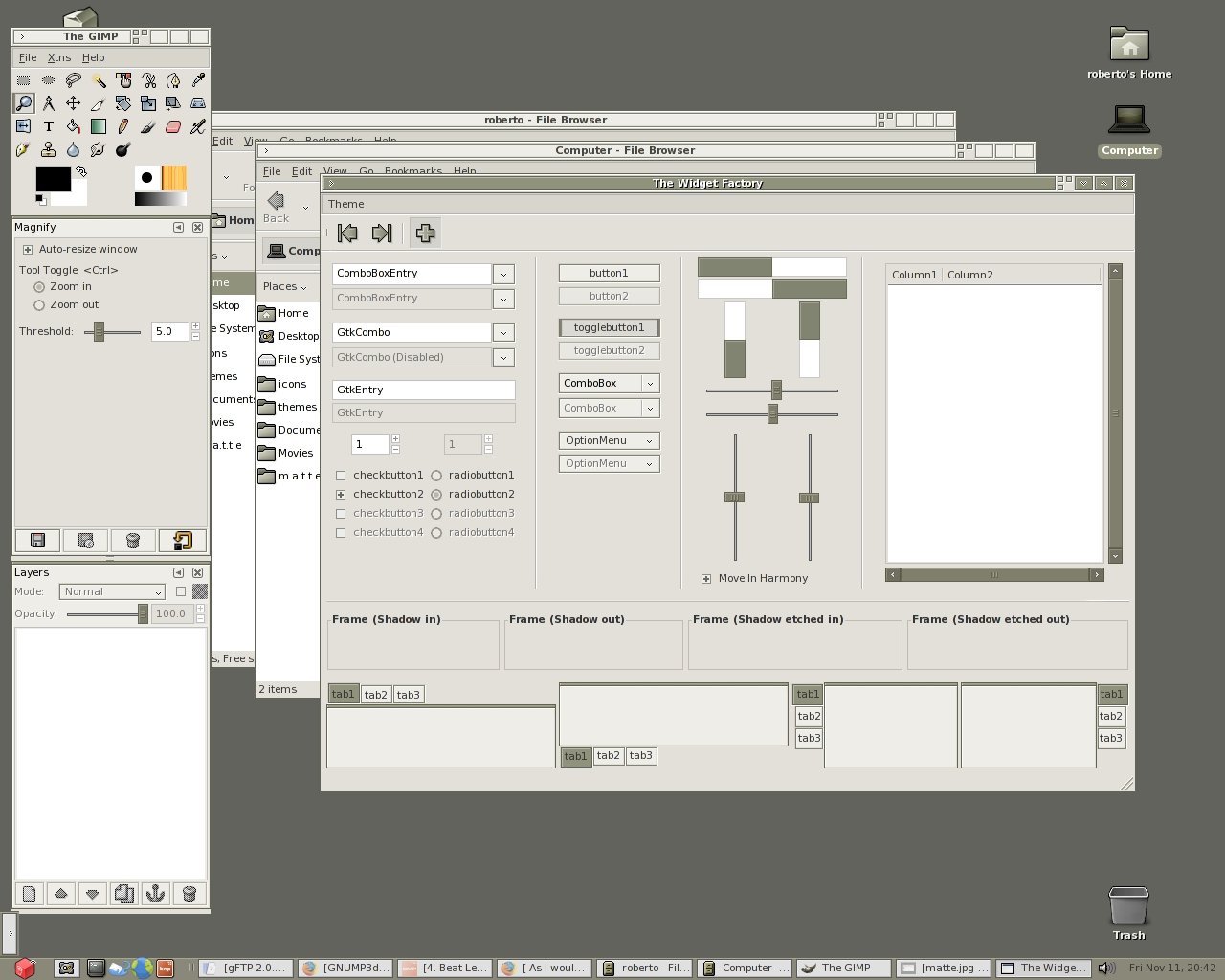1225x980 pixels.
Task: Click the first-page arrow in Widget Factory toolbar
Action: point(347,233)
